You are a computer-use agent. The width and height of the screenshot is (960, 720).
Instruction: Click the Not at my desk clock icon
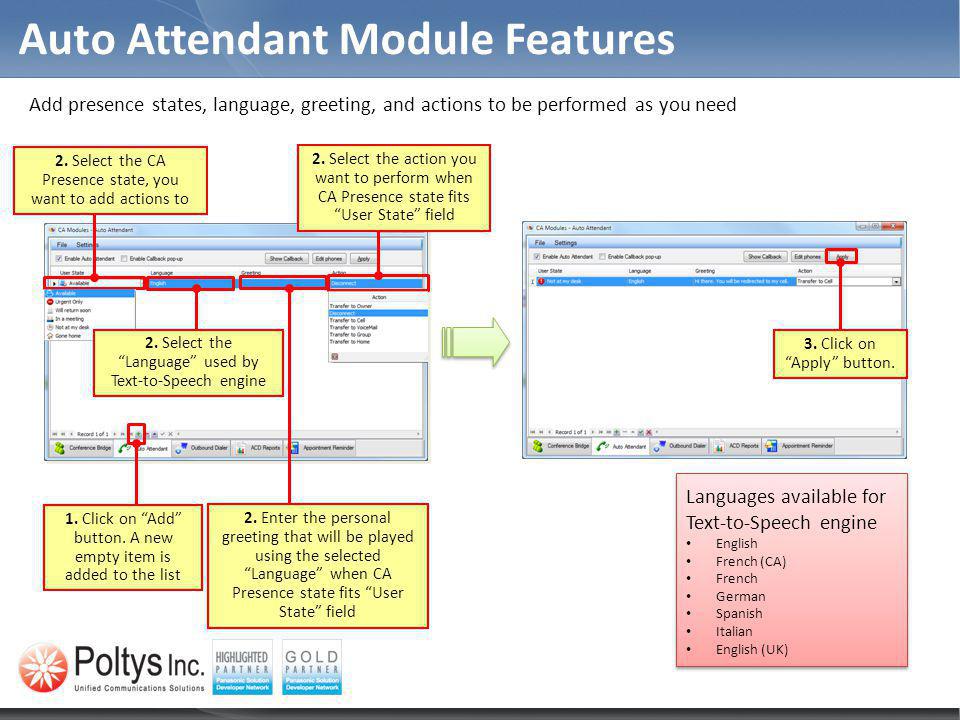pos(50,328)
